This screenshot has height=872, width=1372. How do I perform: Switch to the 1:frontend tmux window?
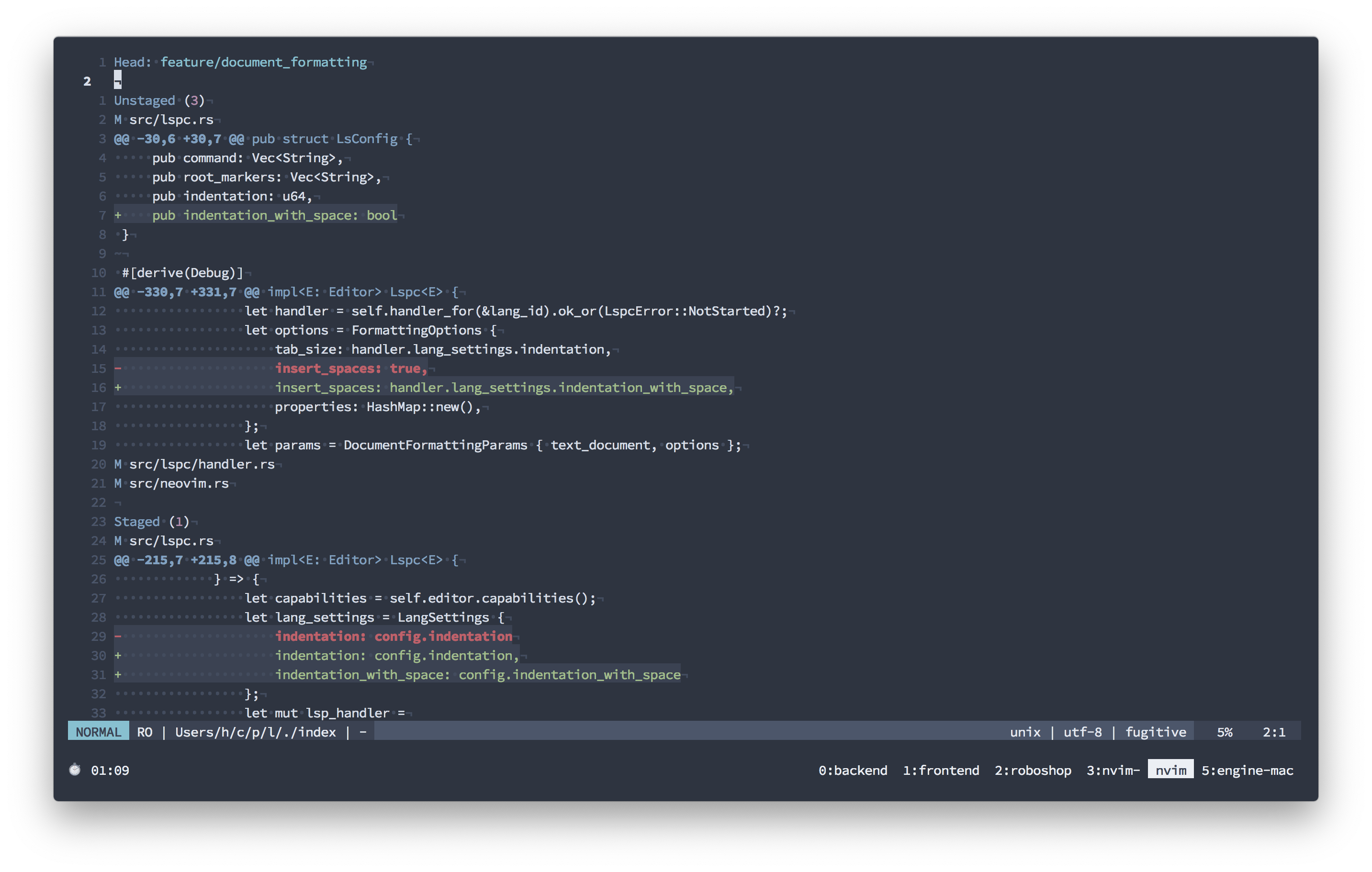point(941,770)
